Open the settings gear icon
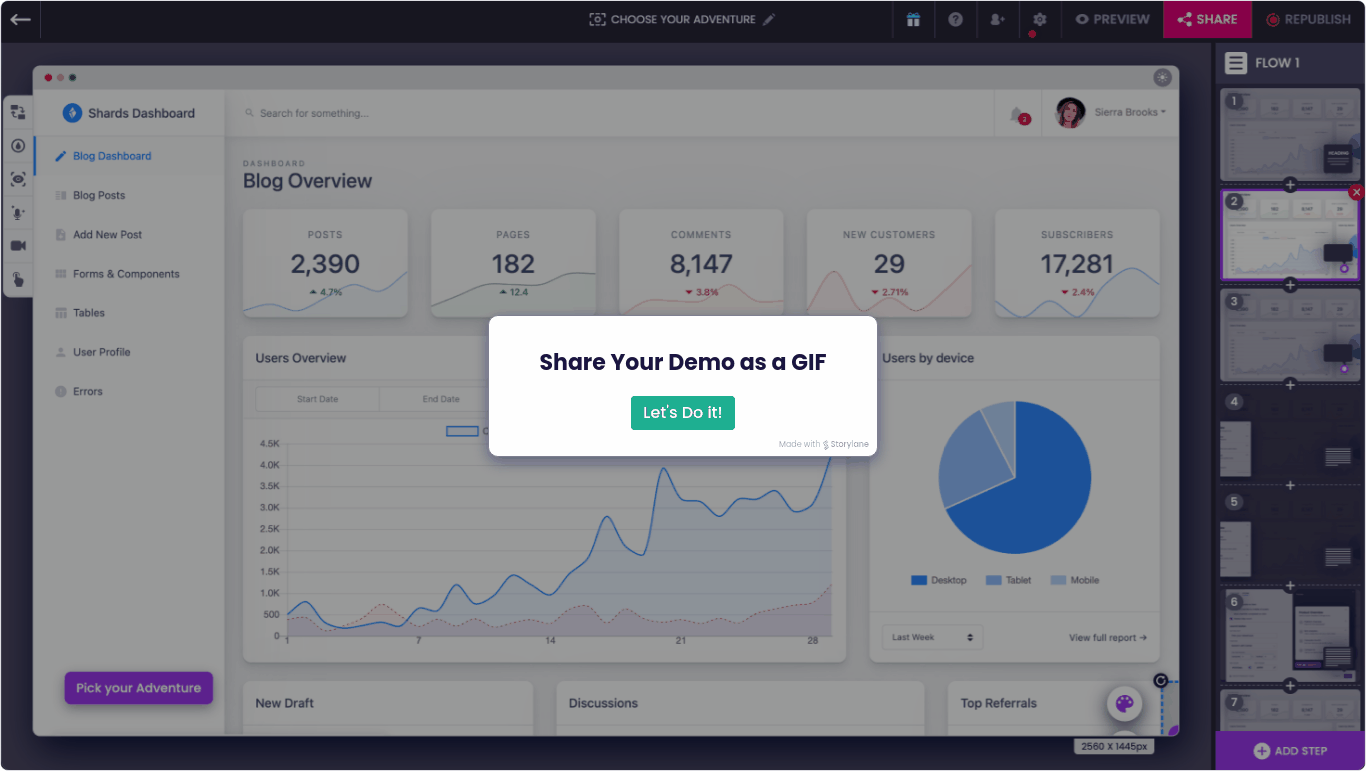This screenshot has width=1366, height=771. click(1039, 19)
